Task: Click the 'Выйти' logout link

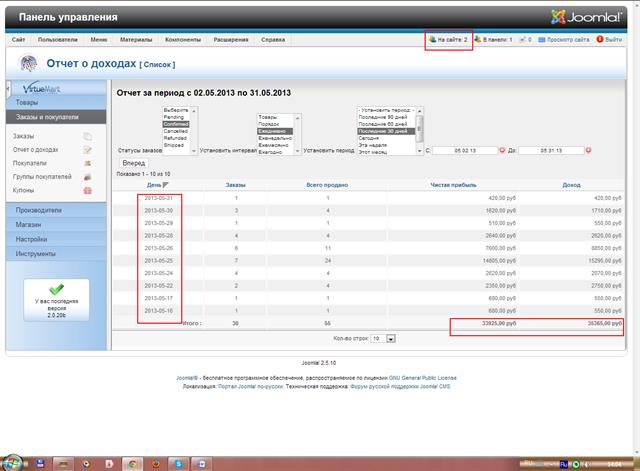Action: (610, 39)
